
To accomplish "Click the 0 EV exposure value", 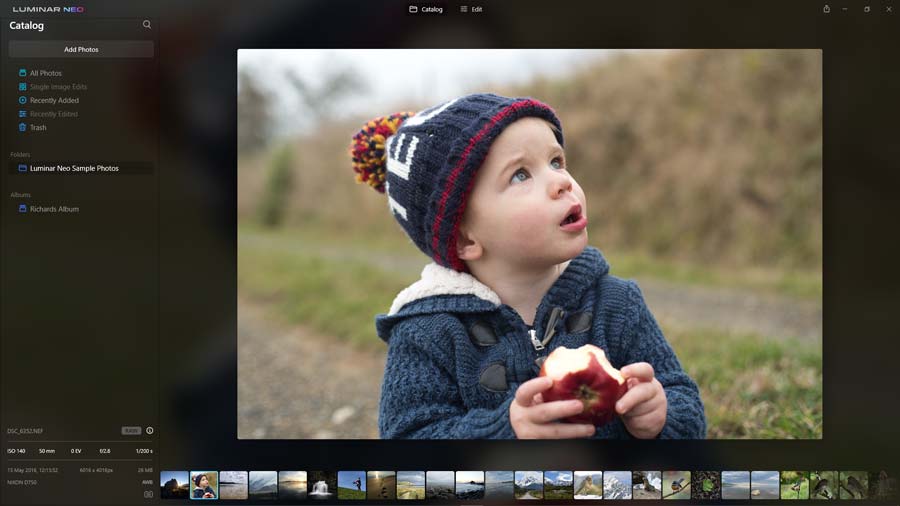I will (76, 451).
